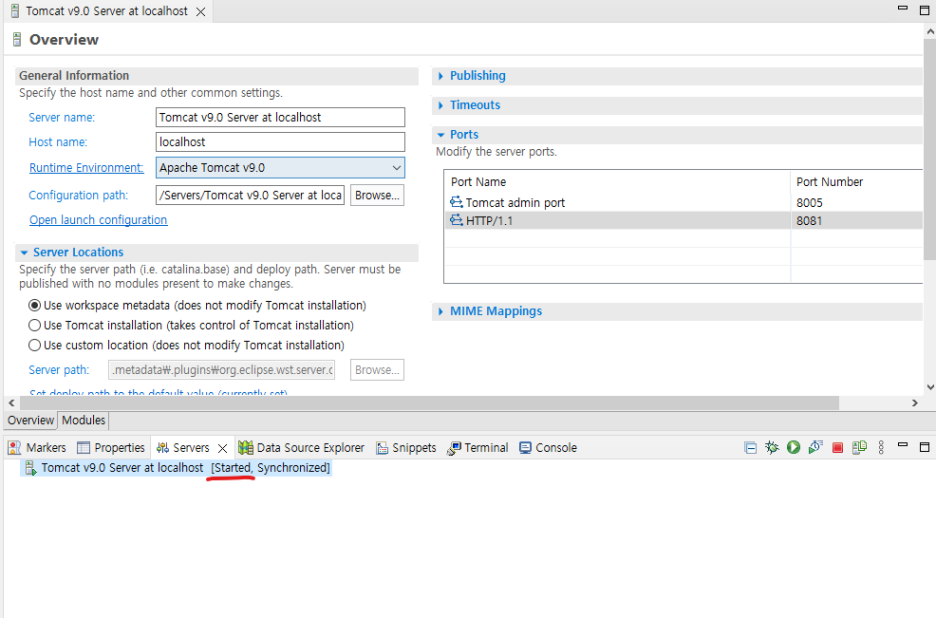Screen dimensions: 936x618
Task: Open the Runtime Environment dropdown
Action: 396,168
